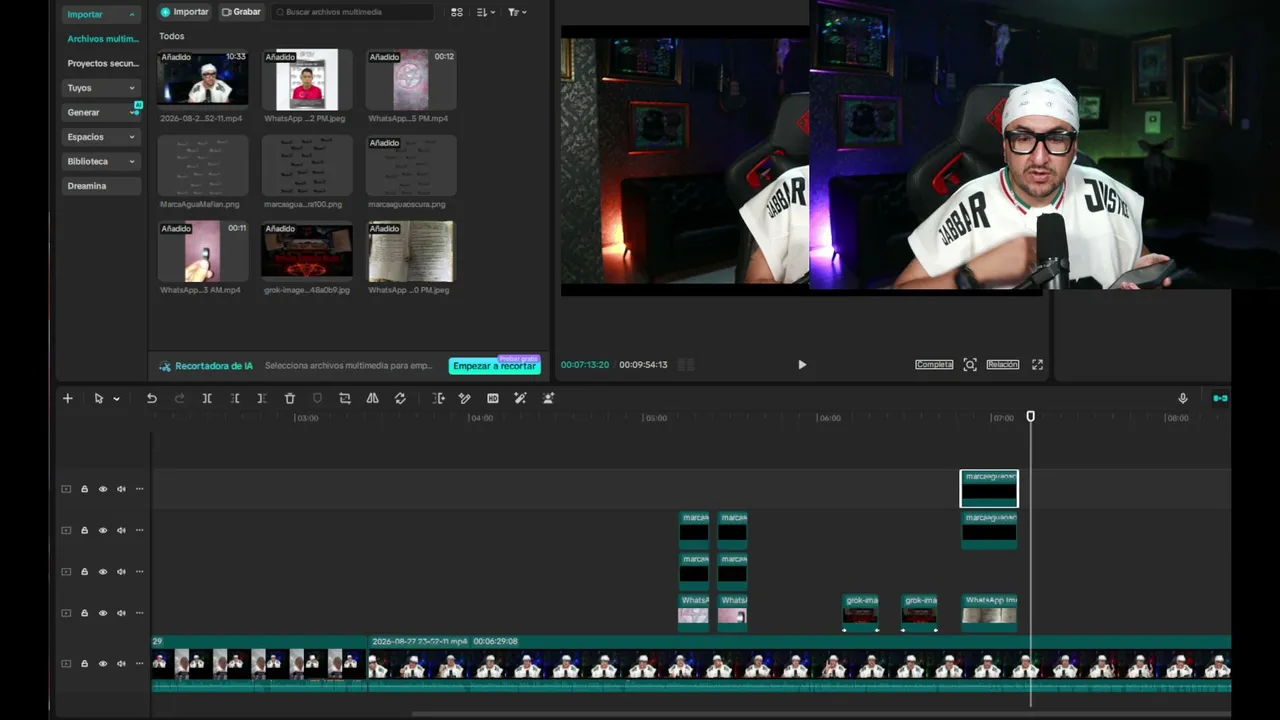The height and width of the screenshot is (720, 1280).
Task: Mute the third overlay track
Action: 121,572
